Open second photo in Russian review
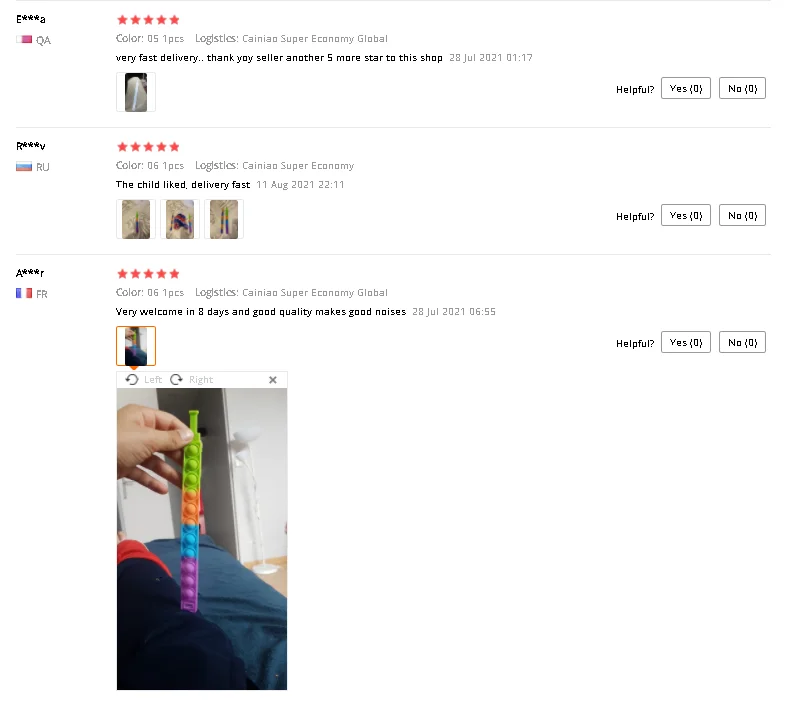The image size is (786, 705). click(x=180, y=219)
